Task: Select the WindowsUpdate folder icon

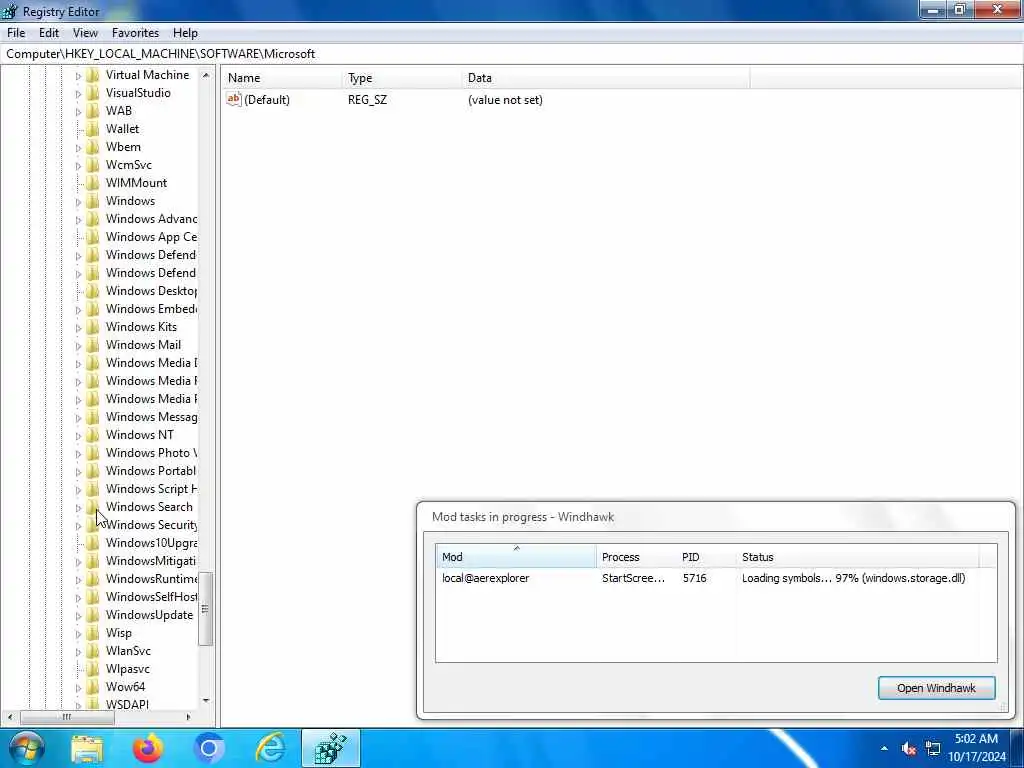Action: [x=93, y=615]
